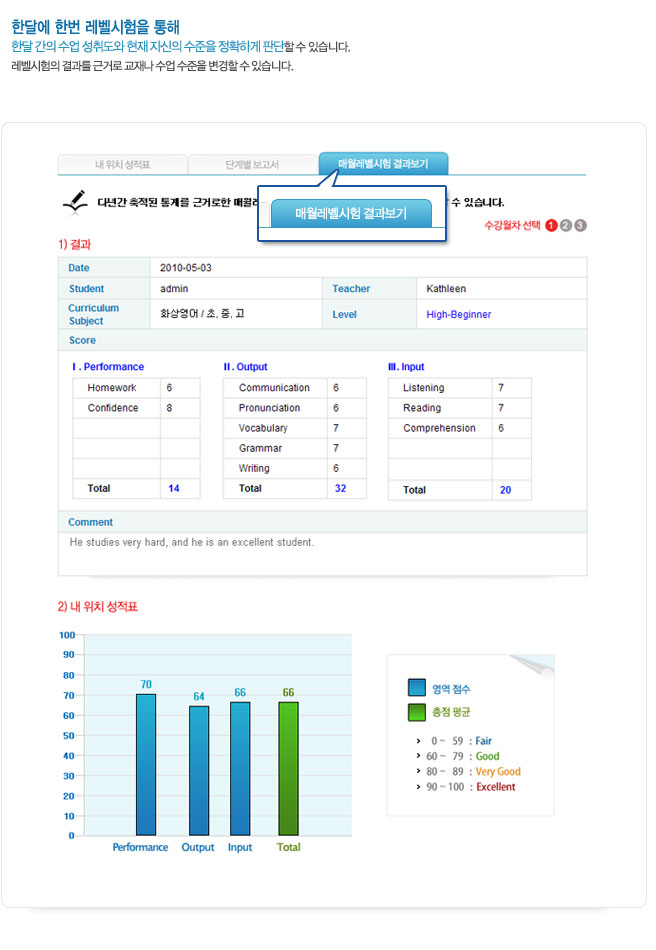The height and width of the screenshot is (950, 656).
Task: Click the Output bar in the chart
Action: pos(199,771)
